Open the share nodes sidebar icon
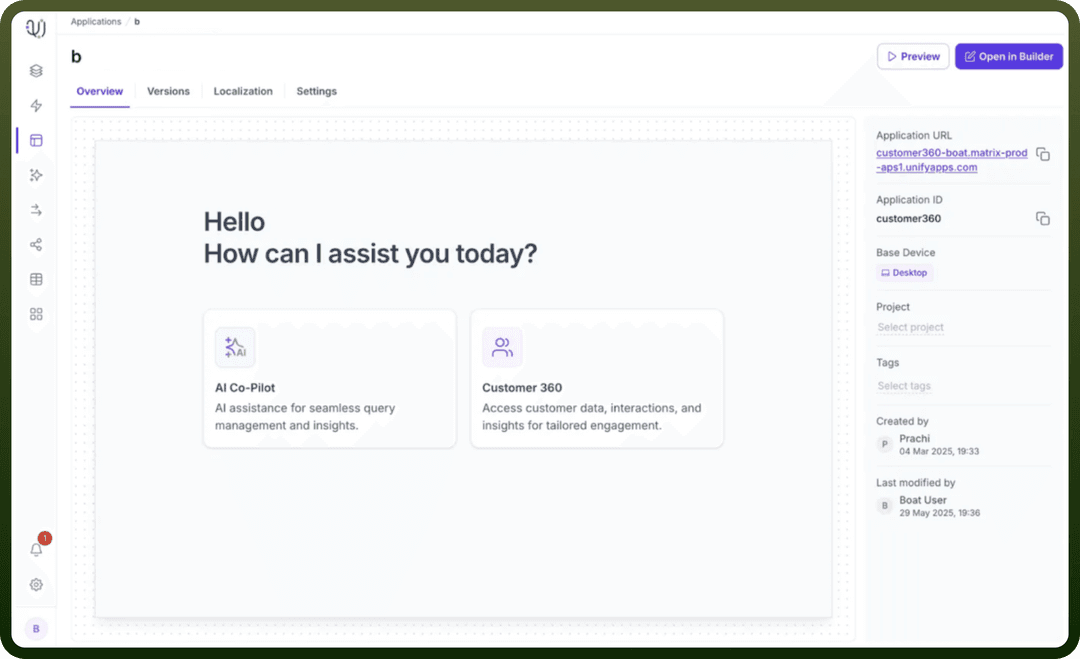The image size is (1080, 659). pyautogui.click(x=37, y=244)
